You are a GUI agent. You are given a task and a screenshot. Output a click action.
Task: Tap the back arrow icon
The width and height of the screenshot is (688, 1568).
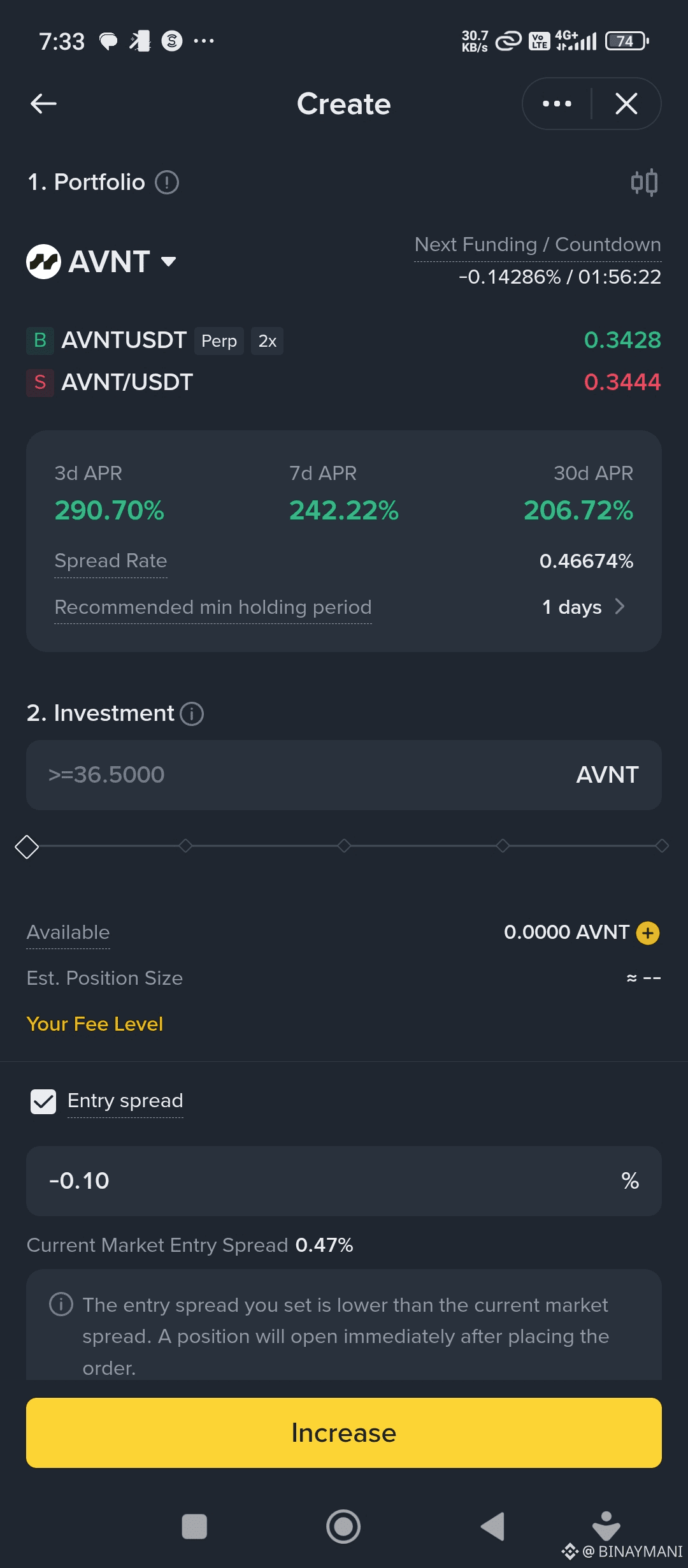[x=43, y=103]
